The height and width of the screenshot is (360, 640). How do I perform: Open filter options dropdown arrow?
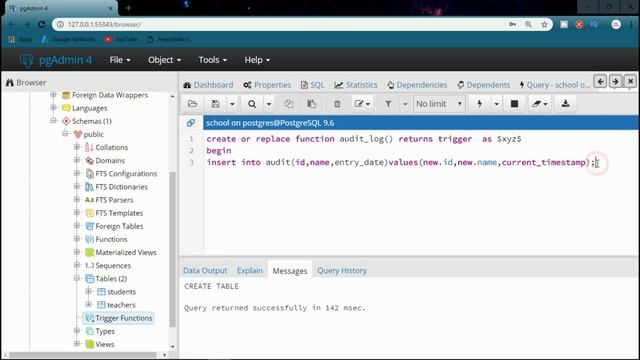405,104
